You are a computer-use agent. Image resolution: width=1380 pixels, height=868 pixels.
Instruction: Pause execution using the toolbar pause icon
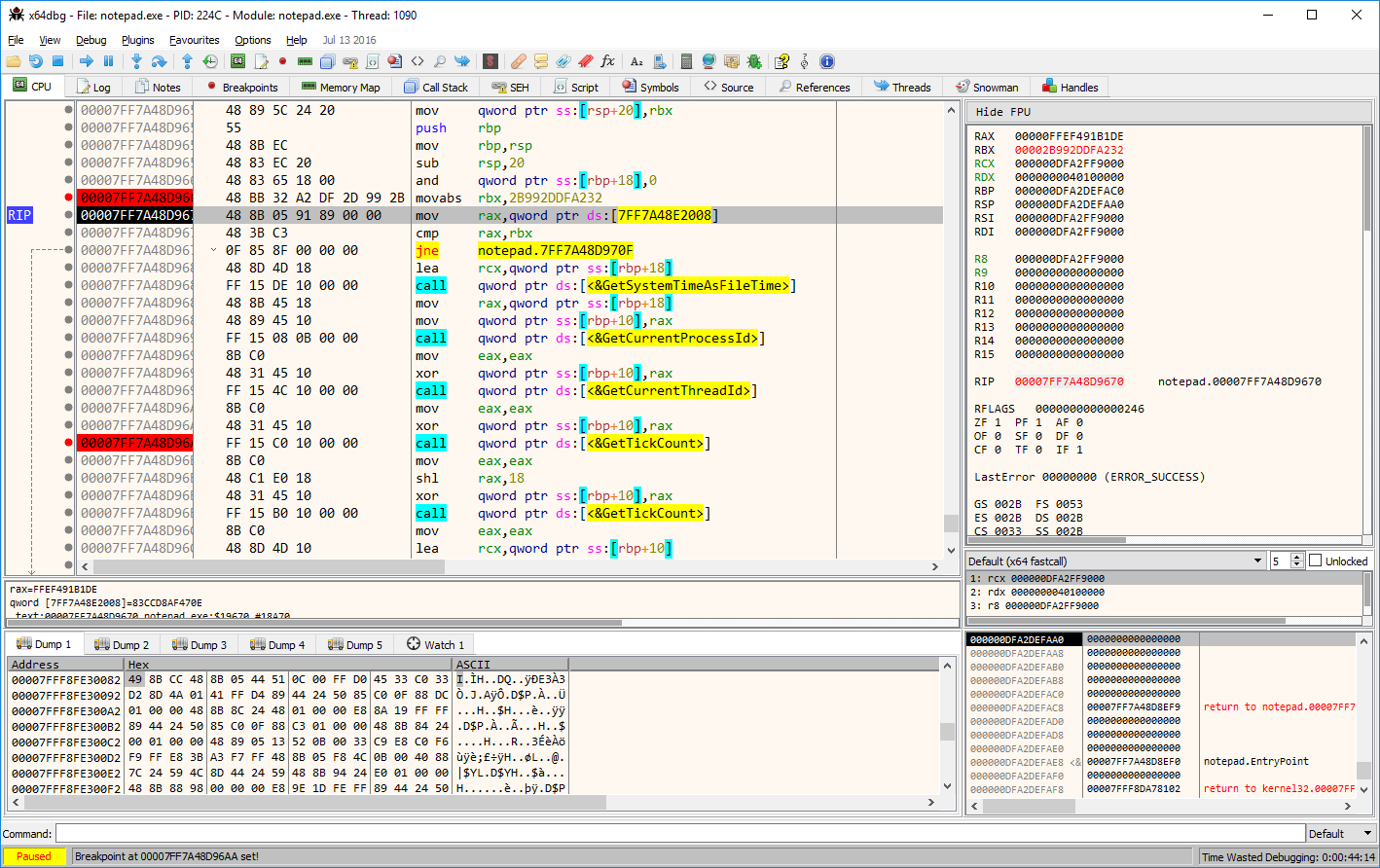click(108, 61)
